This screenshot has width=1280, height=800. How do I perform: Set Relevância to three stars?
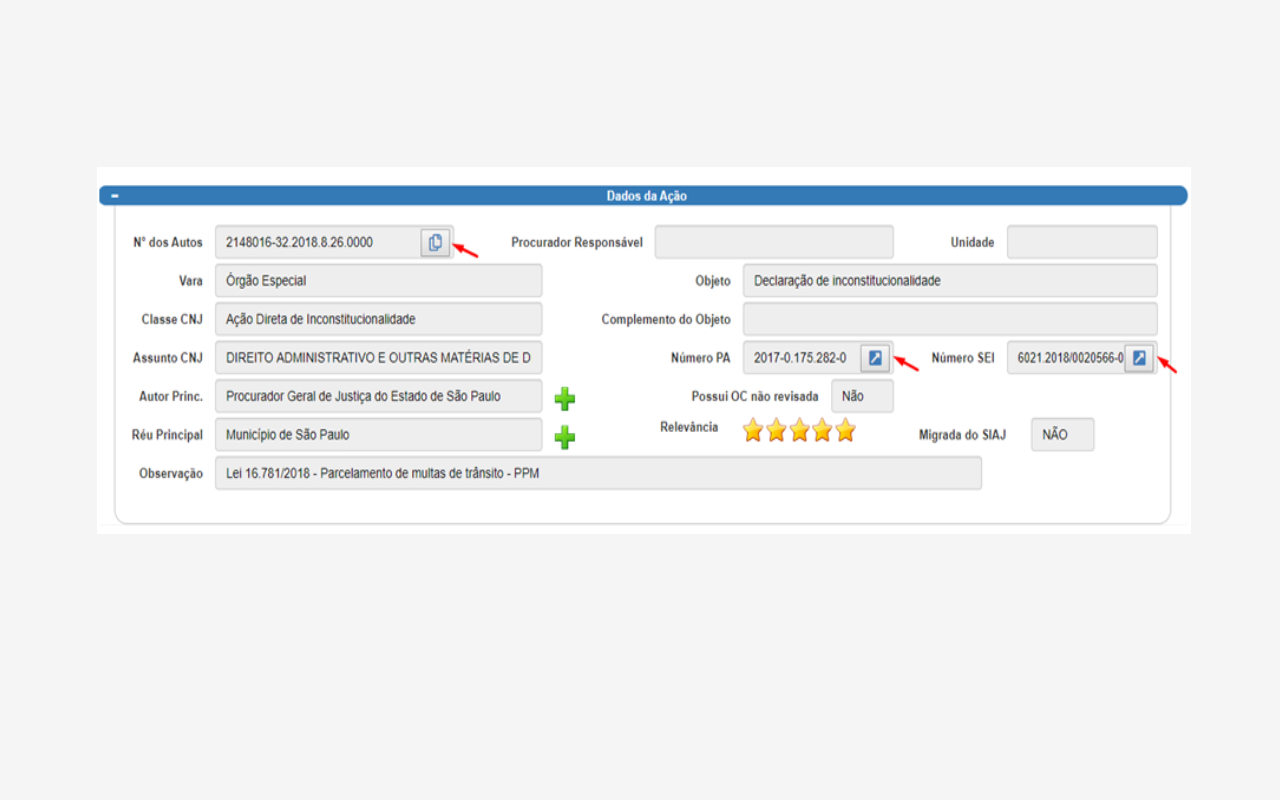[799, 431]
